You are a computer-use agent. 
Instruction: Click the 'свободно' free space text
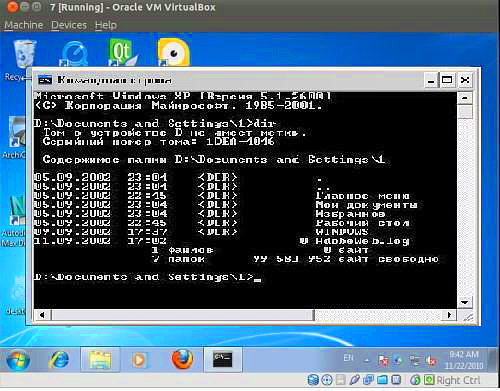point(408,259)
